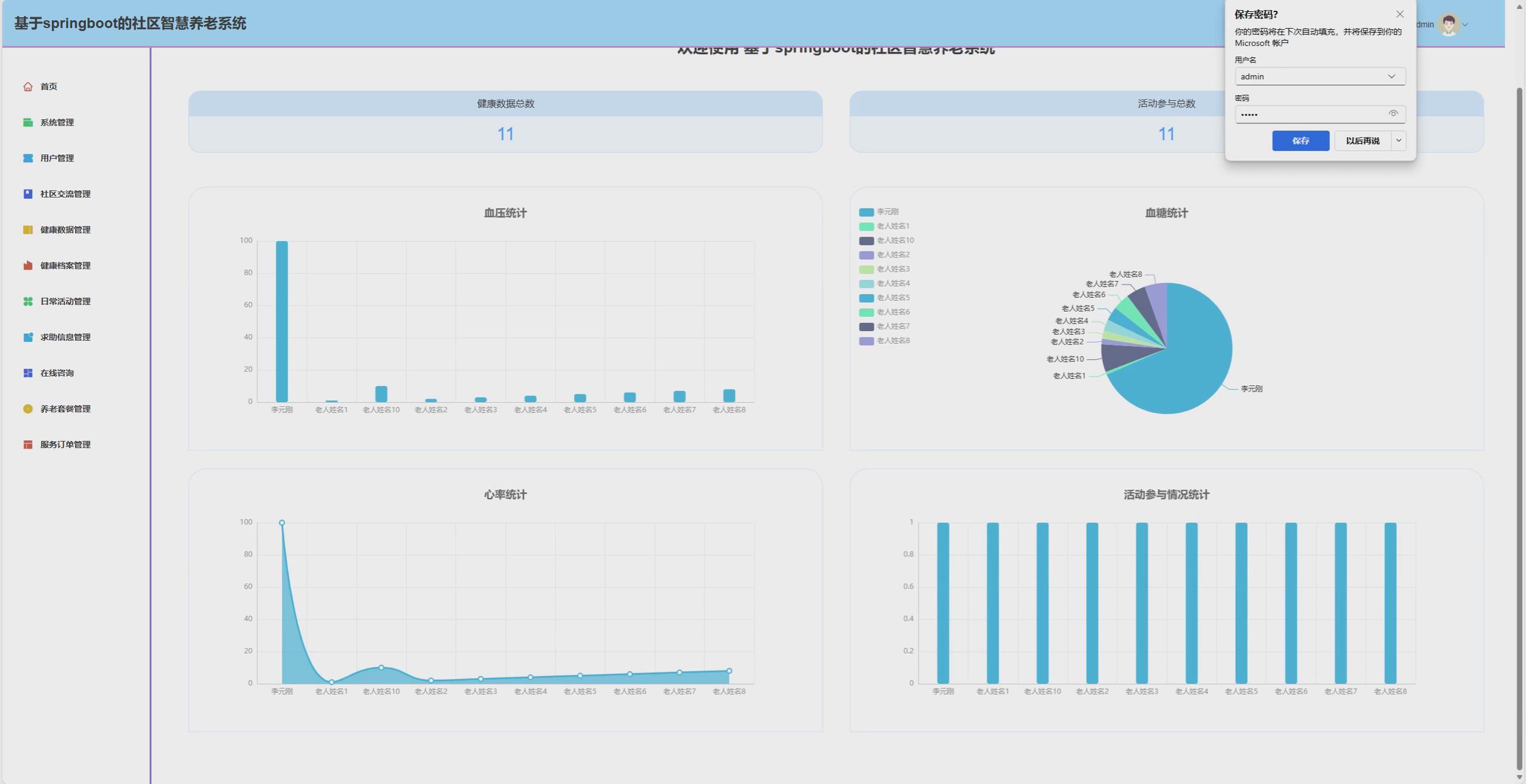Click the green 系统管理 sidebar icon

[x=27, y=123]
